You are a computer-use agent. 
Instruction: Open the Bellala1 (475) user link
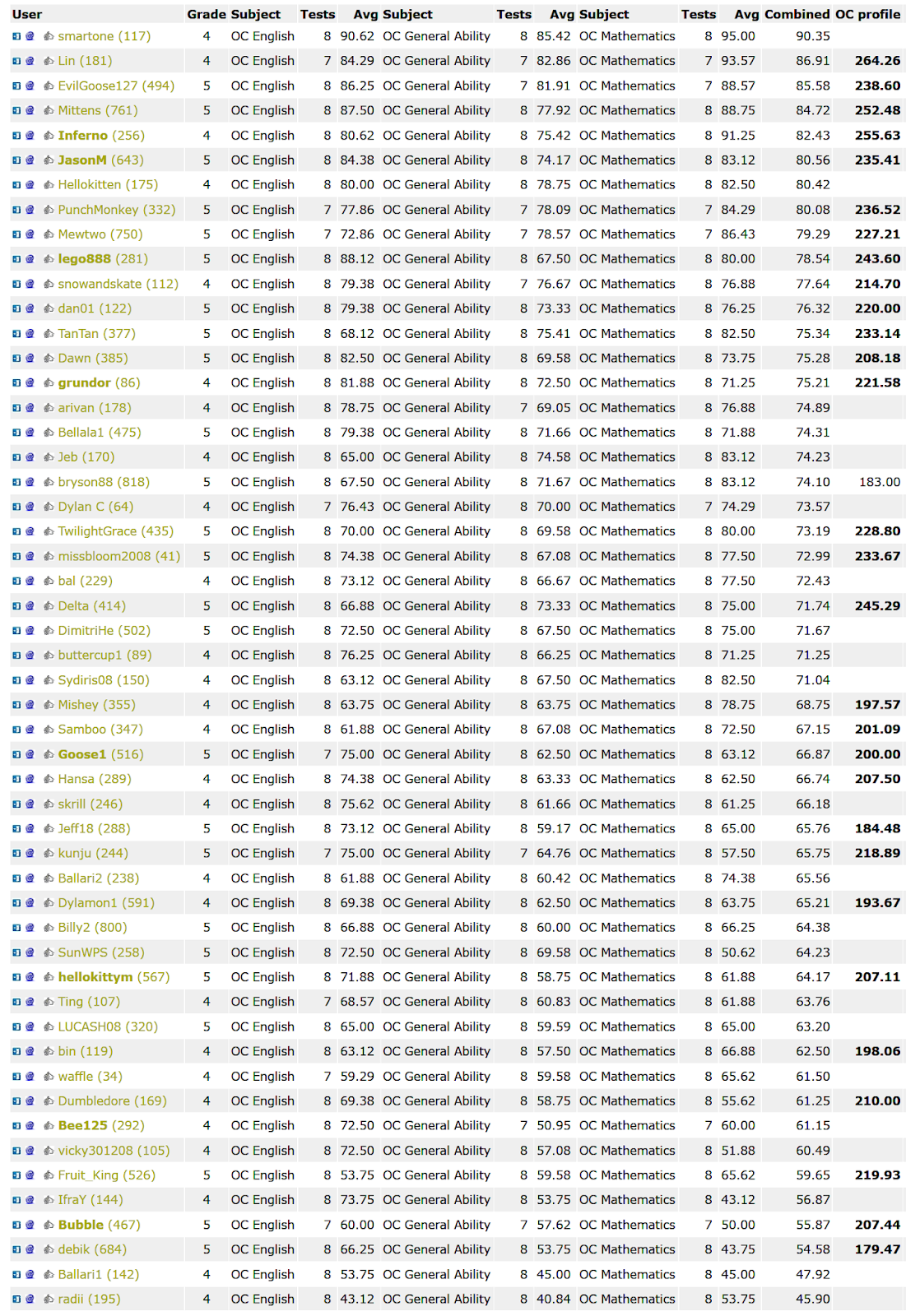tap(100, 433)
